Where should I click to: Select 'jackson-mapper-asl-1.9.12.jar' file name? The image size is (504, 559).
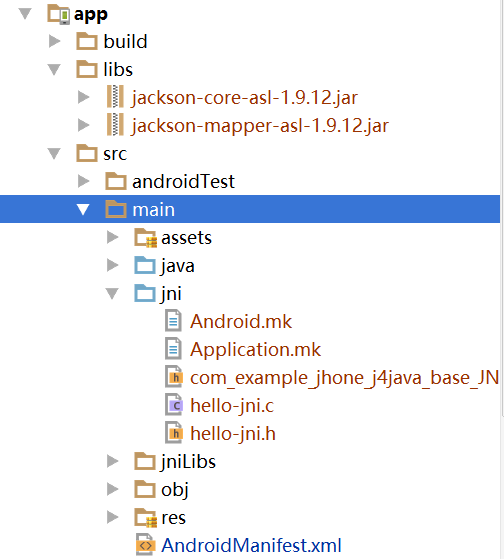[260, 125]
